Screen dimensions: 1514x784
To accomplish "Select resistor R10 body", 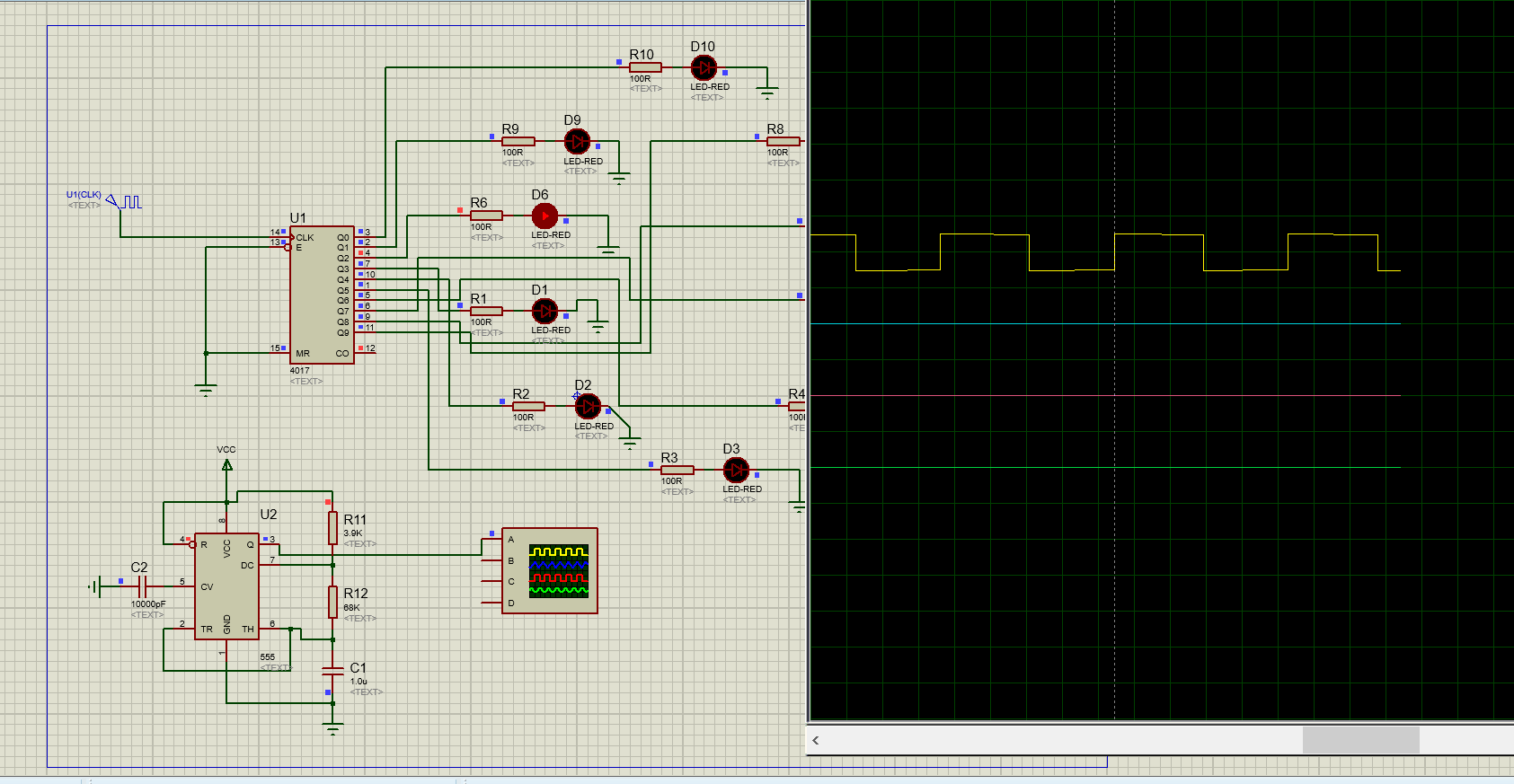I will click(645, 67).
